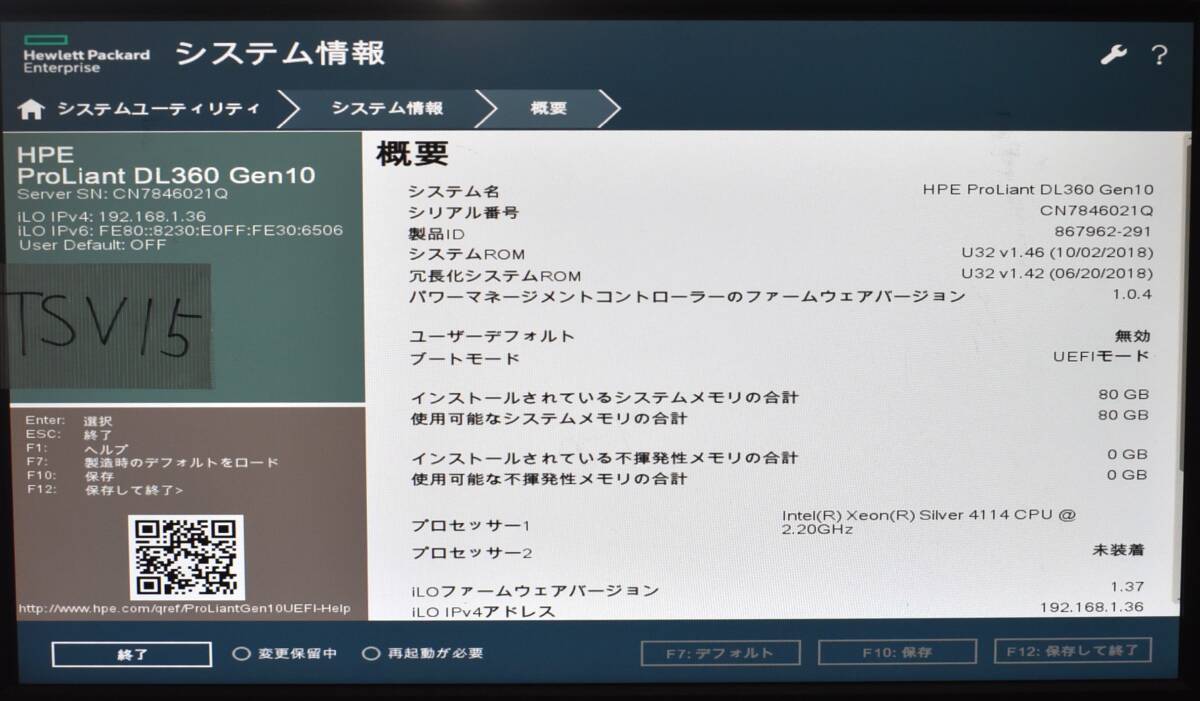Image resolution: width=1200 pixels, height=701 pixels.
Task: Click the home icon in breadcrumb
Action: point(32,109)
